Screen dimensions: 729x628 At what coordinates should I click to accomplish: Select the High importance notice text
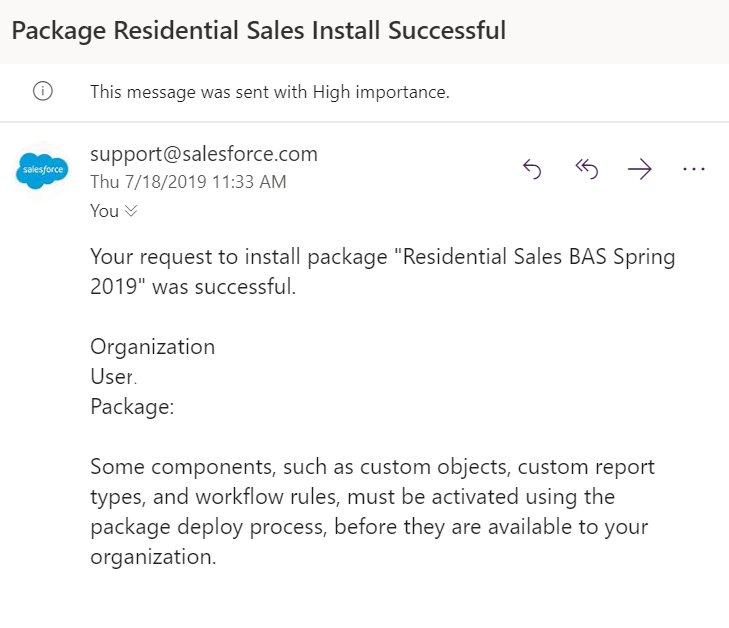coord(270,92)
